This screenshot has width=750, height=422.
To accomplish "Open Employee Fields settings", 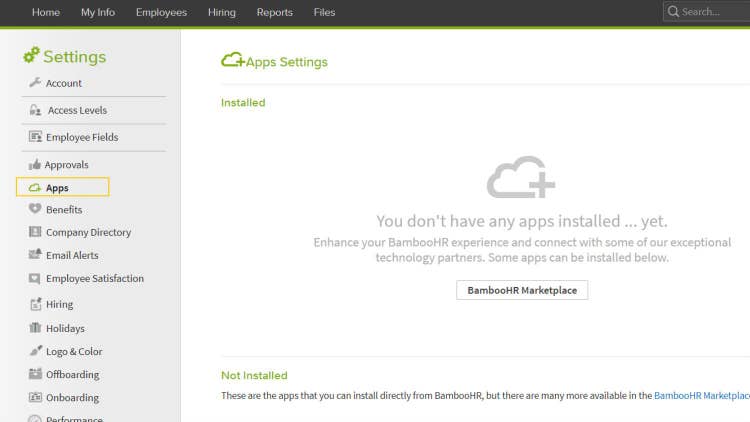I will point(82,137).
